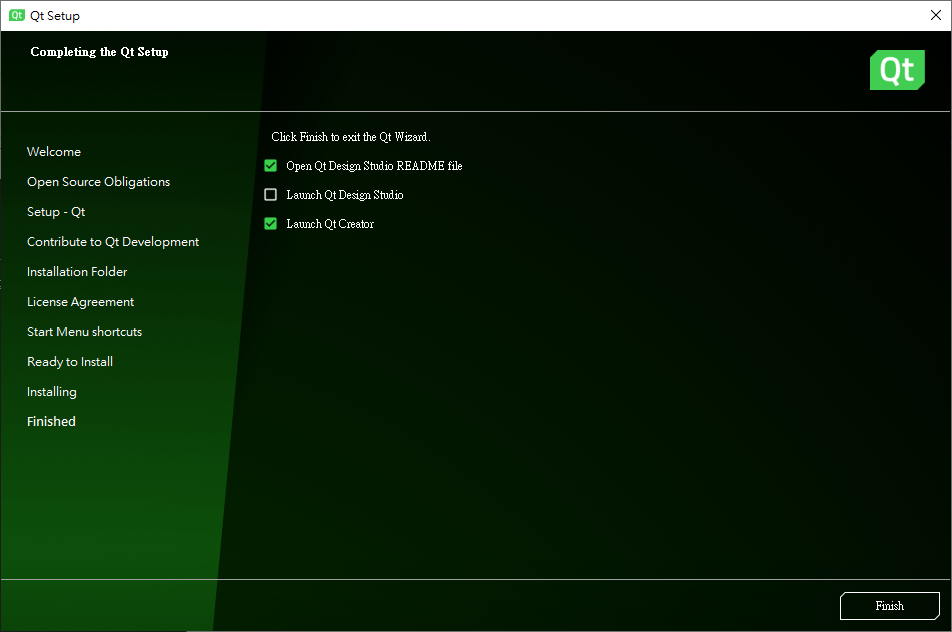
Task: Enable Launch Qt Design Studio checkbox
Action: (x=271, y=194)
